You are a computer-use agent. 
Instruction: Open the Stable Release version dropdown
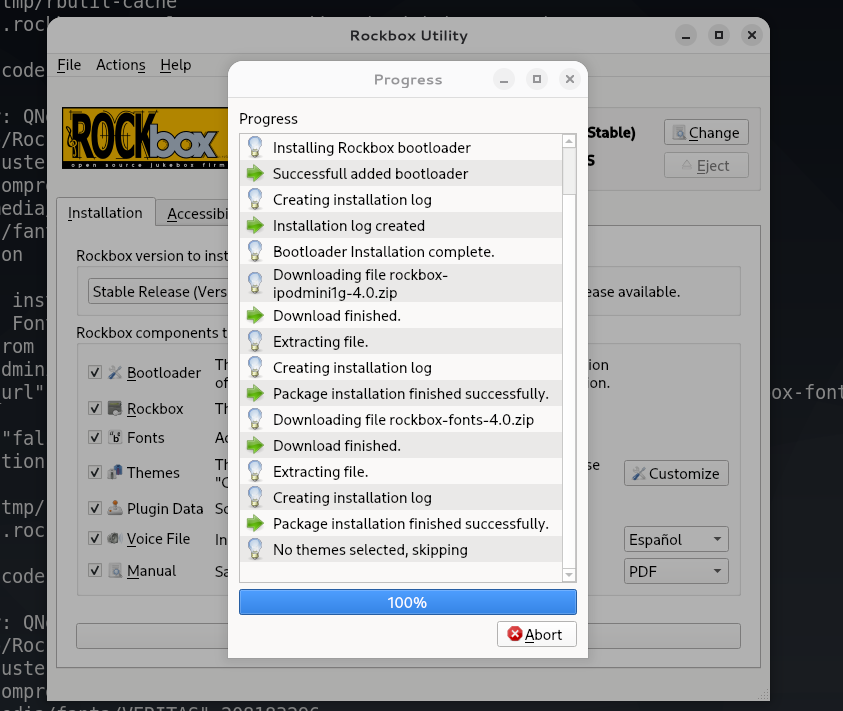[x=158, y=292]
